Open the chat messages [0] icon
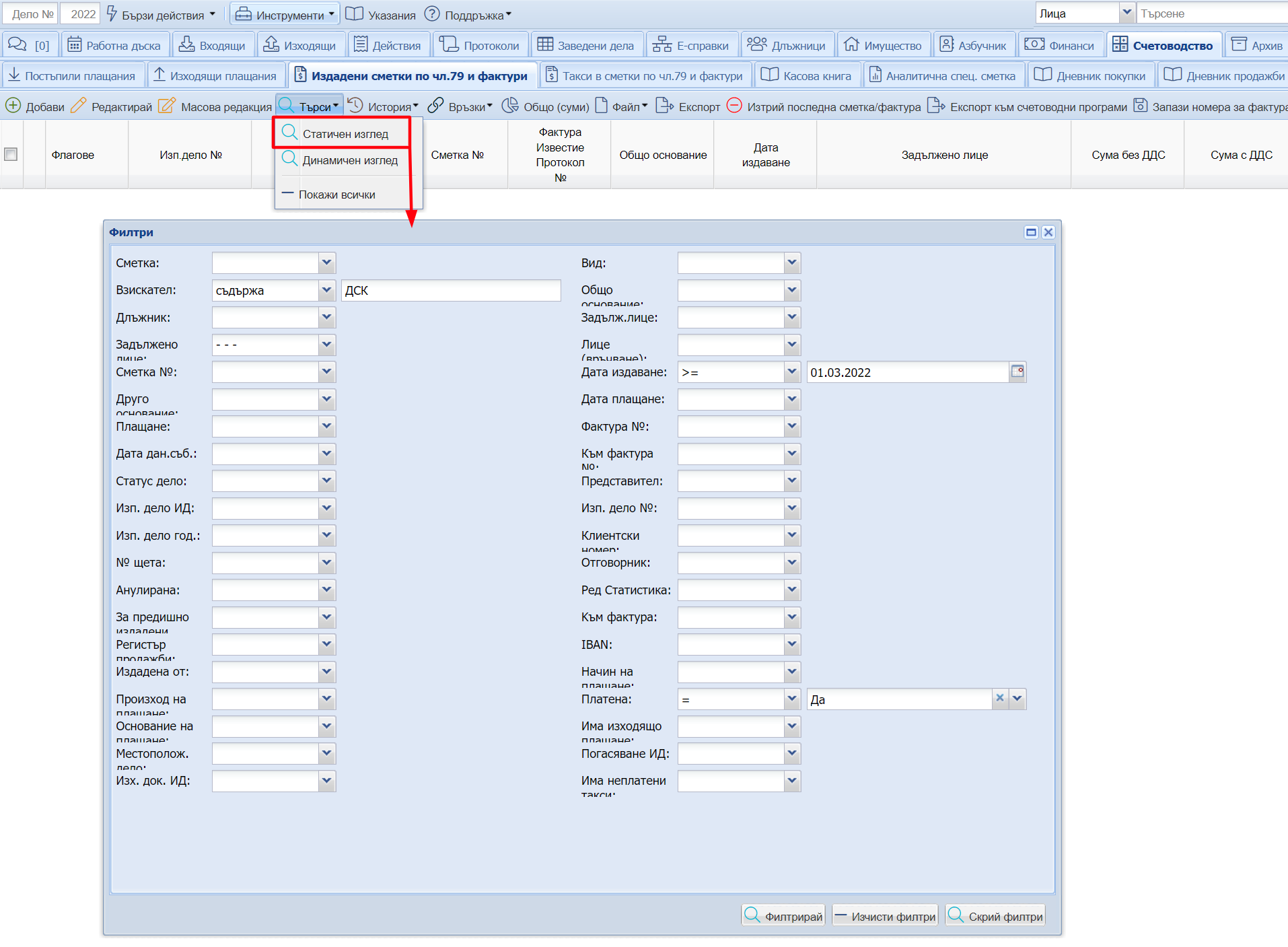This screenshot has width=1288, height=947. click(x=29, y=45)
